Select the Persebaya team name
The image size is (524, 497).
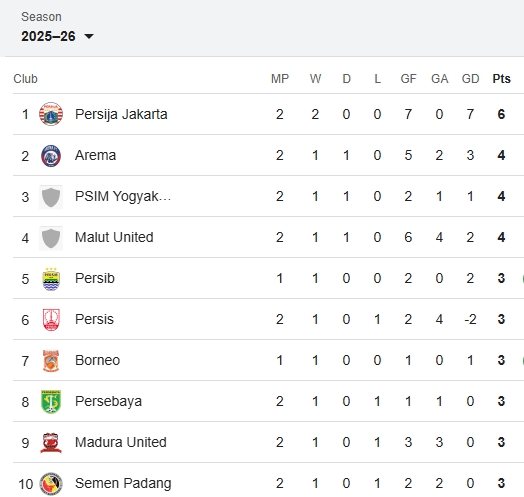tap(108, 401)
